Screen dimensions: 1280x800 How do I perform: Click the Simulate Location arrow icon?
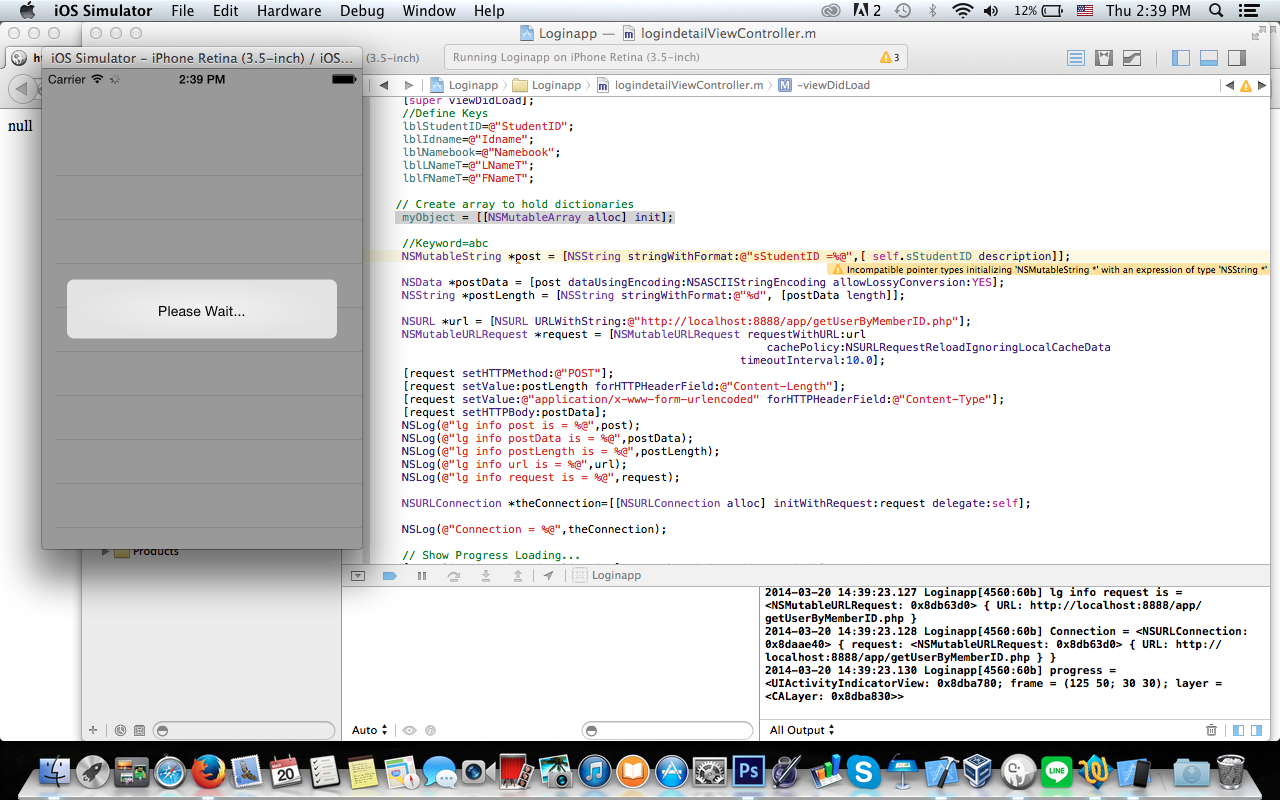pyautogui.click(x=548, y=576)
